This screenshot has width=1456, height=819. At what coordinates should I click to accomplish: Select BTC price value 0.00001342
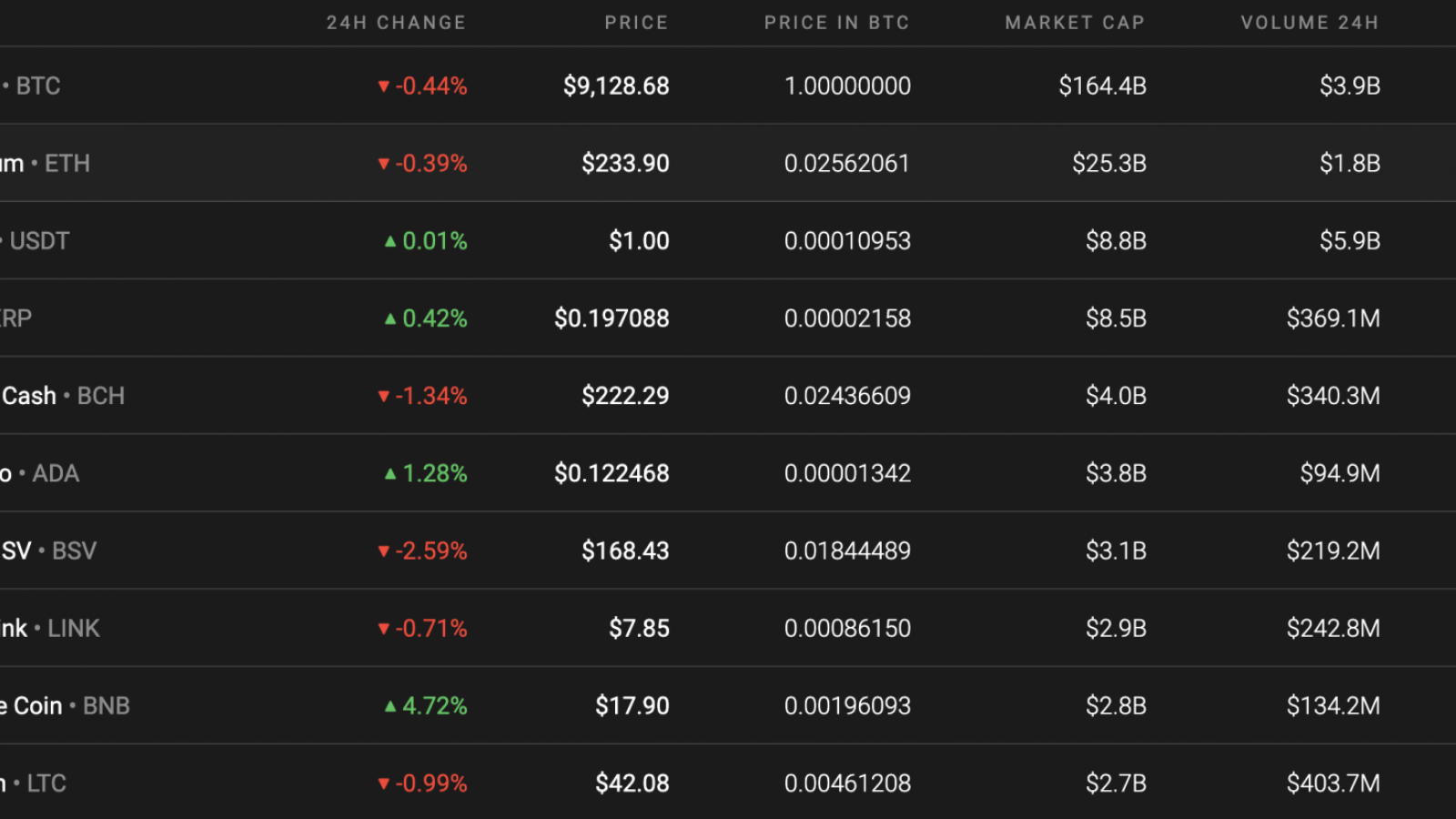(x=847, y=472)
